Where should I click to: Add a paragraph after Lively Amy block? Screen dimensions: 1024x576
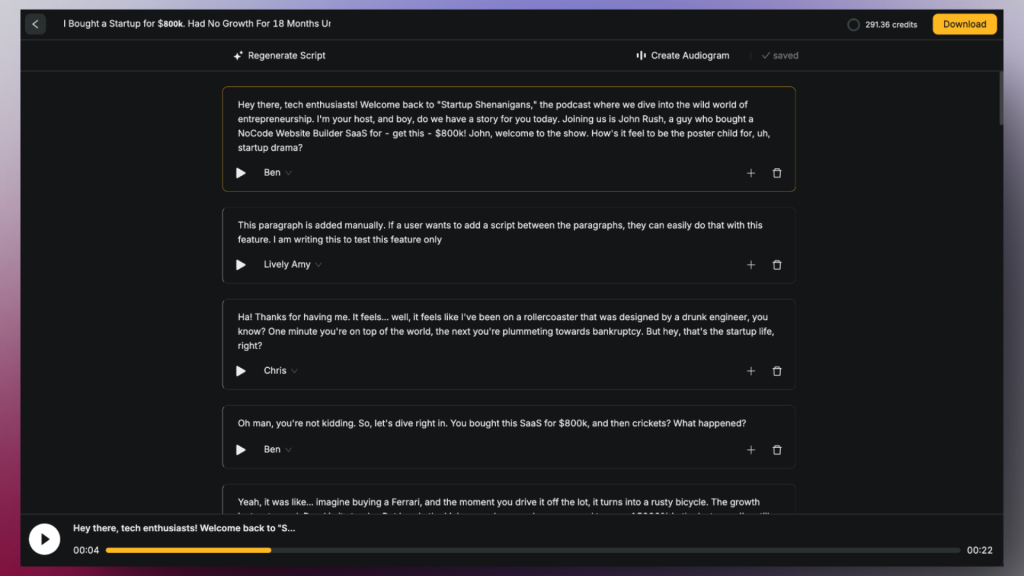click(x=751, y=265)
